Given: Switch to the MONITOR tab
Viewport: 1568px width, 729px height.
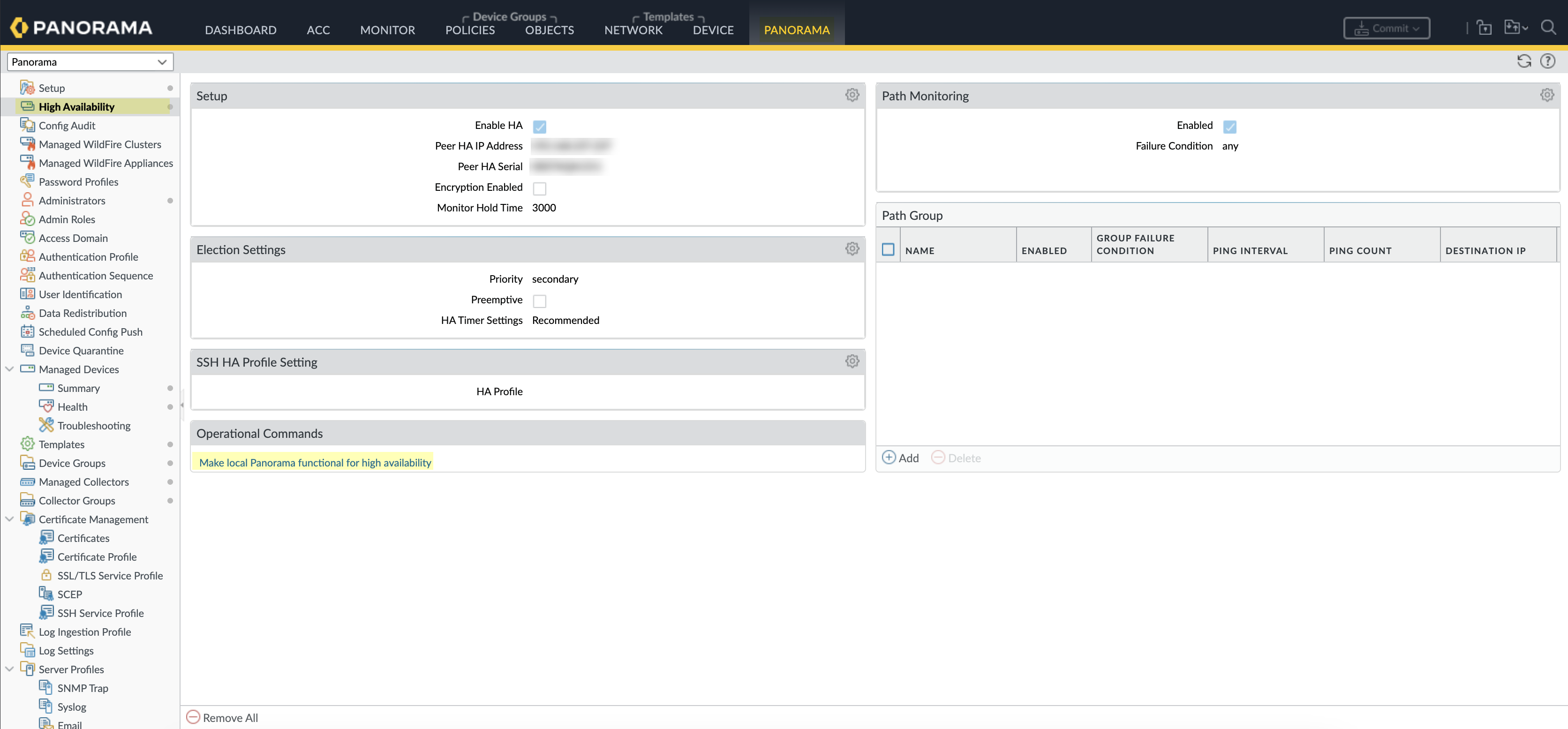Looking at the screenshot, I should tap(387, 30).
